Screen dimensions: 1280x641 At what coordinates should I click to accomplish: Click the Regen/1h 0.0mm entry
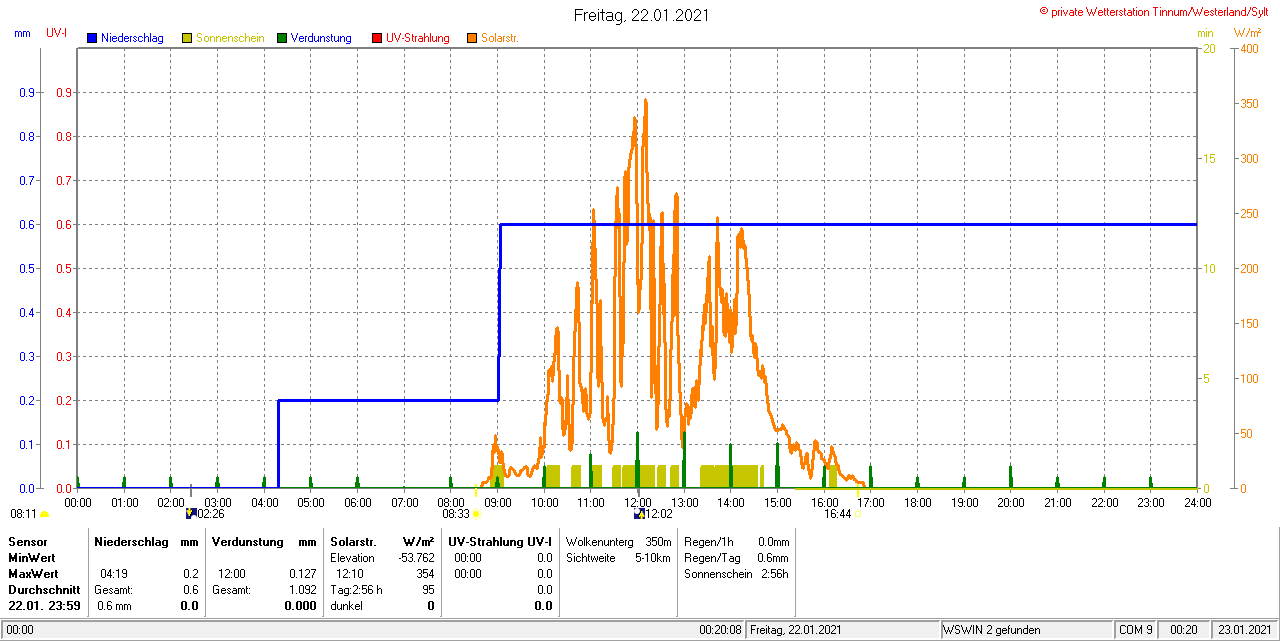click(x=736, y=541)
